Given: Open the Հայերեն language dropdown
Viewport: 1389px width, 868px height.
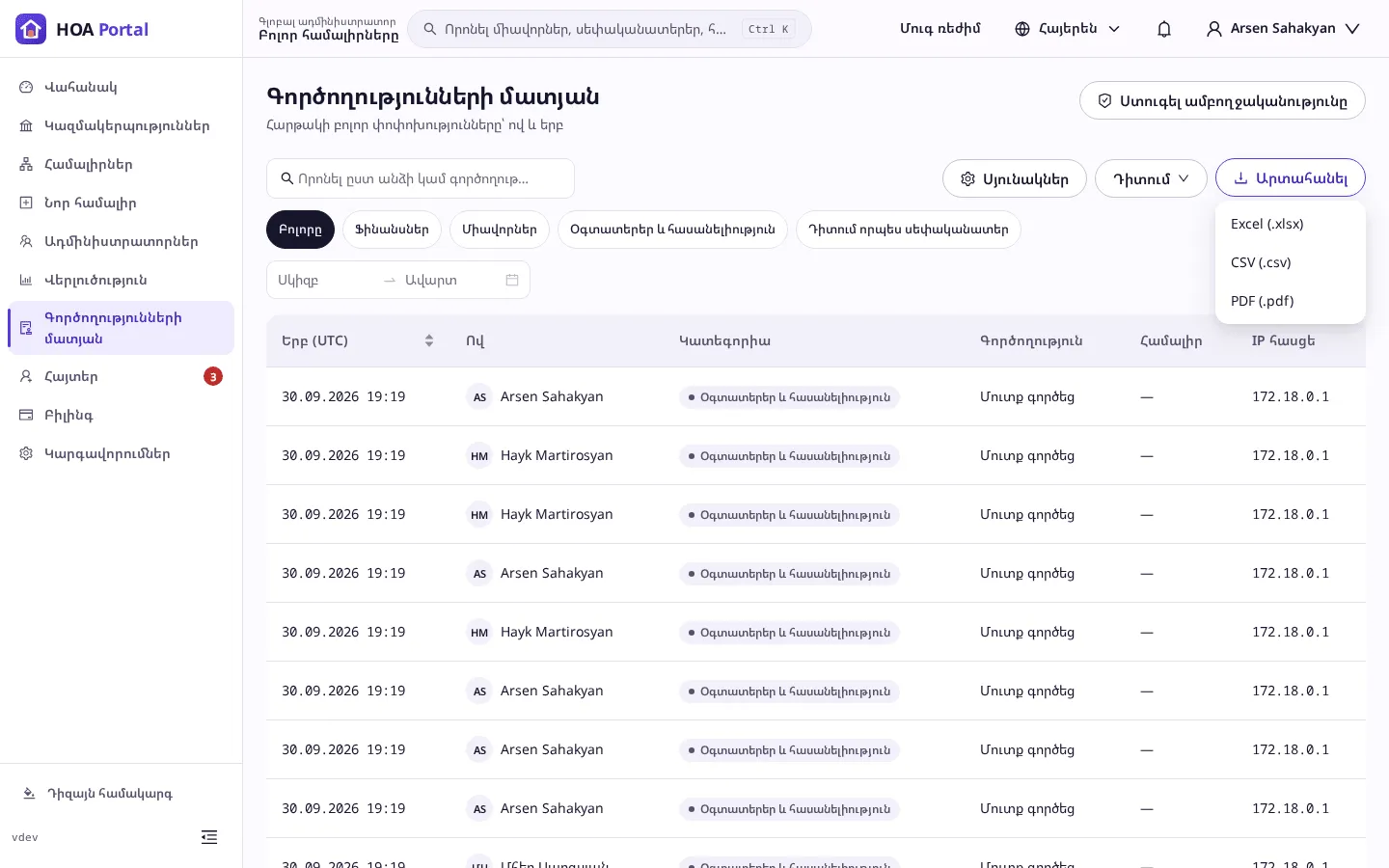Looking at the screenshot, I should click(1068, 29).
